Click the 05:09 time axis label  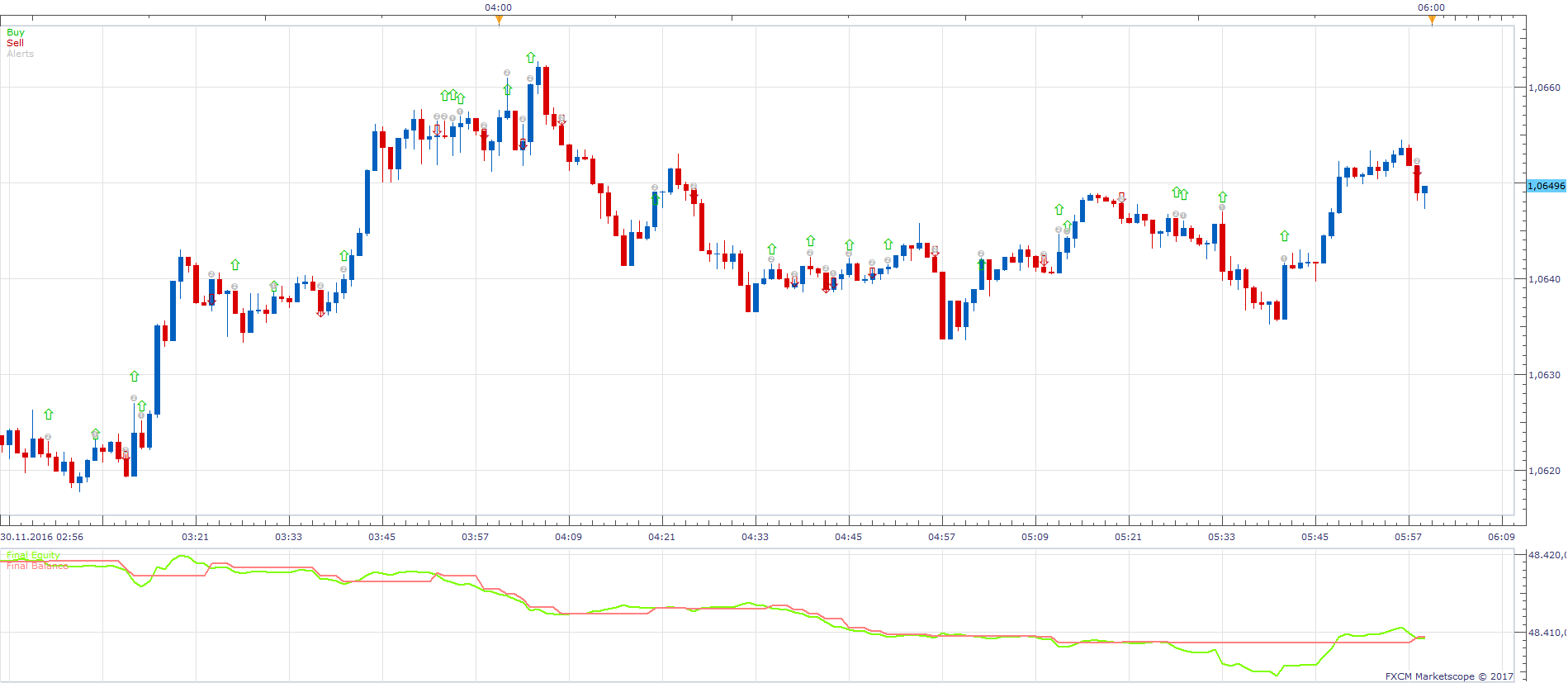pos(1035,537)
